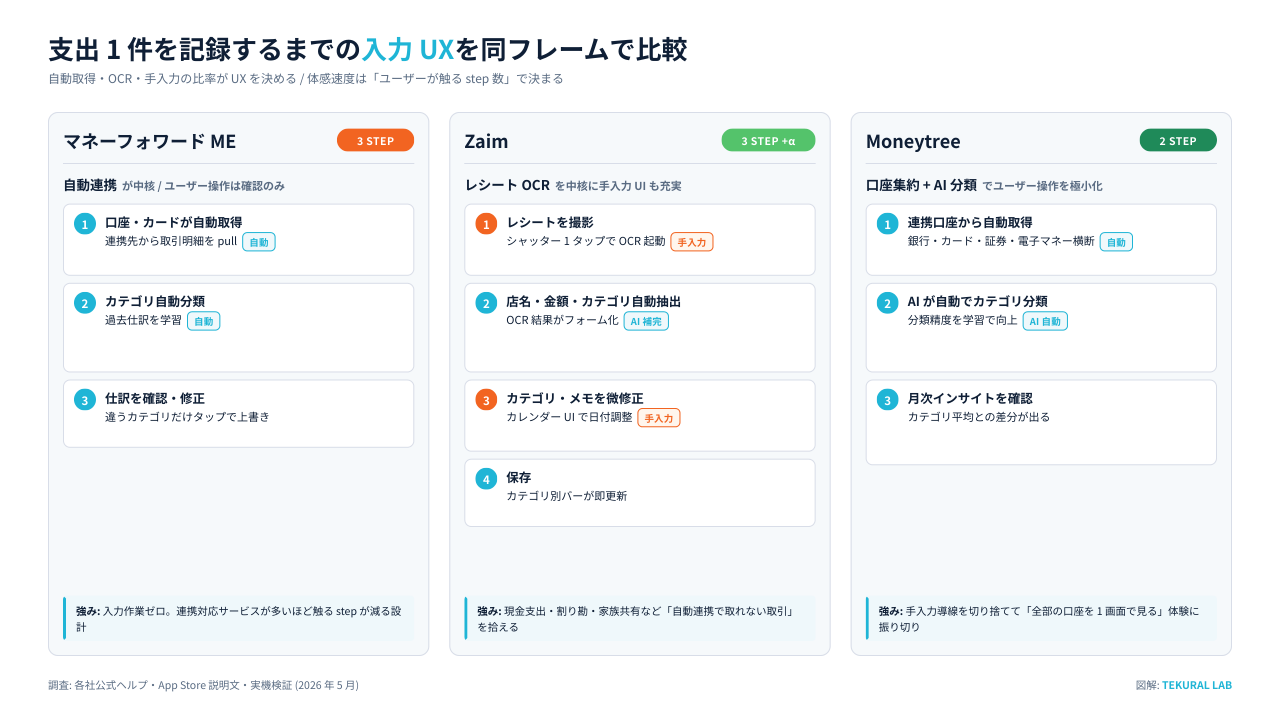Click step 2 circle beside カテゴリ自動分類
The image size is (1280, 720).
click(85, 303)
